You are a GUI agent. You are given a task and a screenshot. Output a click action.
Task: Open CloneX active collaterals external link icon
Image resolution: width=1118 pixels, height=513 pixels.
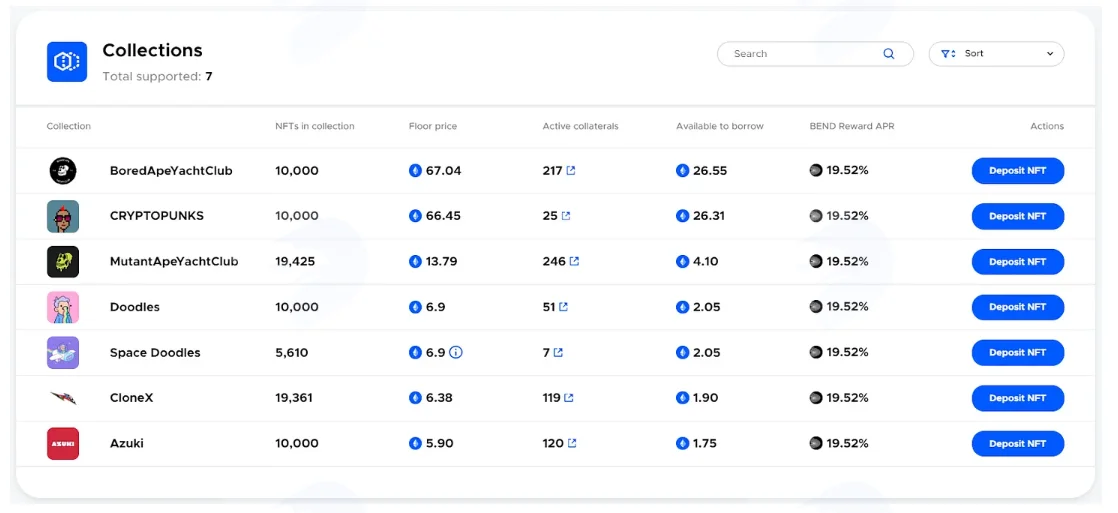(568, 398)
